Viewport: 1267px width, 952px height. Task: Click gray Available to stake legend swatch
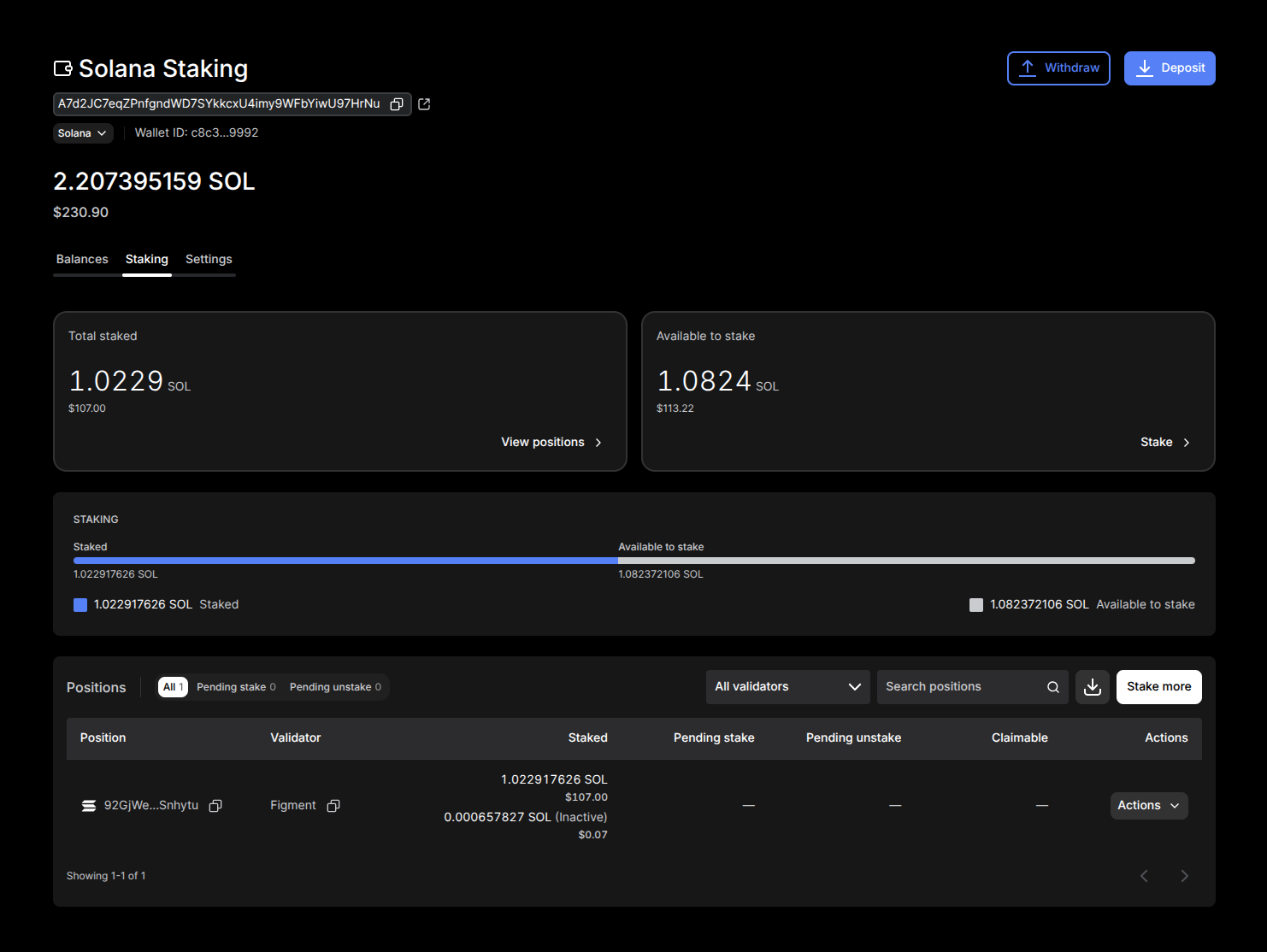point(976,605)
